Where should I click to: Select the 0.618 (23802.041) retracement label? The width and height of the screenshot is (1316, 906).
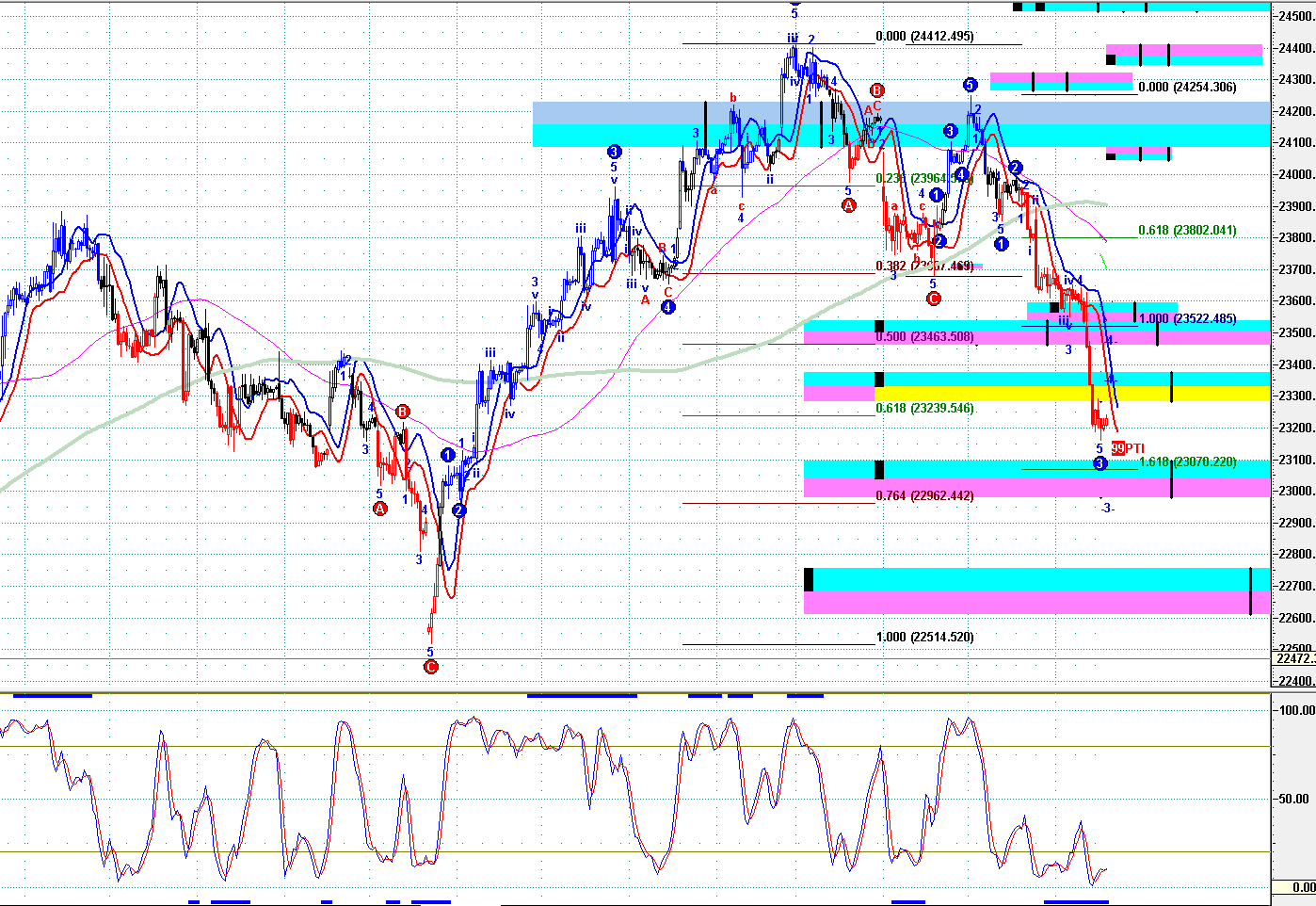1187,231
